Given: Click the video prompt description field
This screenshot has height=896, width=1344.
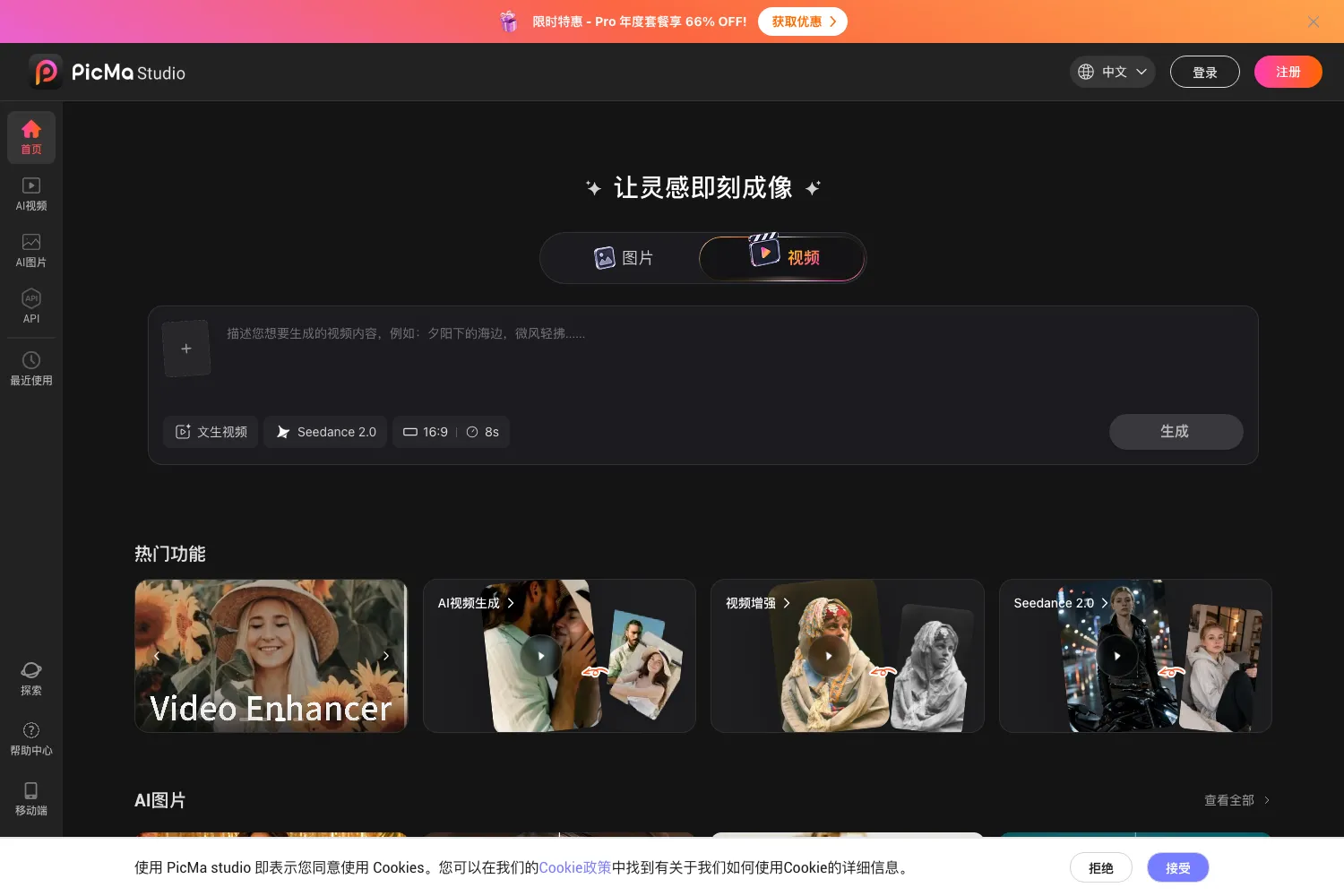Looking at the screenshot, I should point(735,354).
